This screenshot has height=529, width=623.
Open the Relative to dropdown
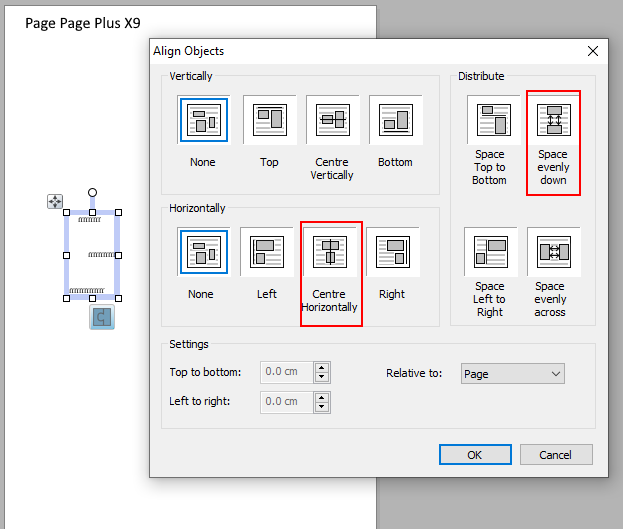coord(513,374)
